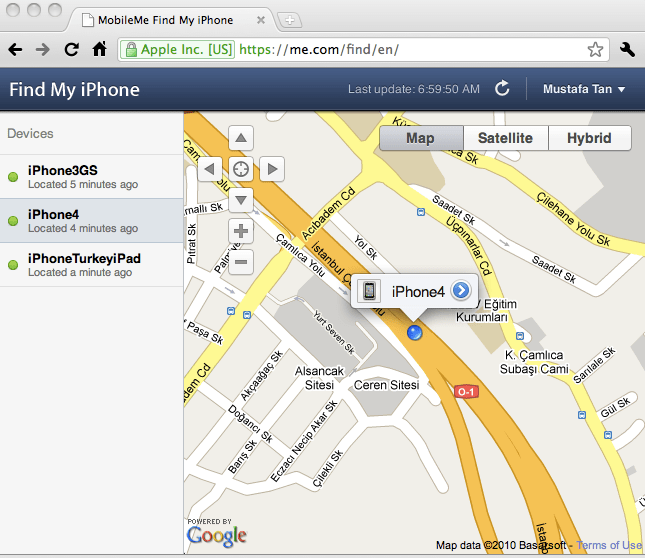Go back with the browser back arrow
645x558 pixels.
[x=16, y=50]
